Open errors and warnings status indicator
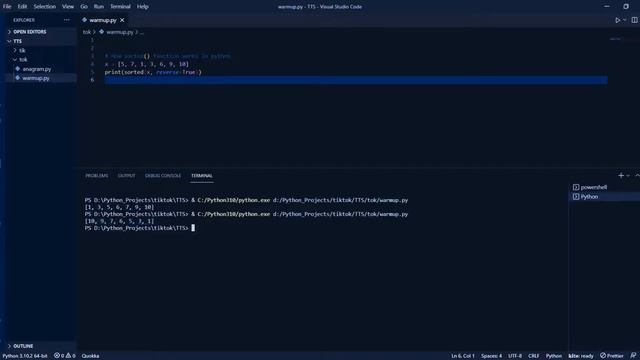The width and height of the screenshot is (640, 360). click(64, 356)
